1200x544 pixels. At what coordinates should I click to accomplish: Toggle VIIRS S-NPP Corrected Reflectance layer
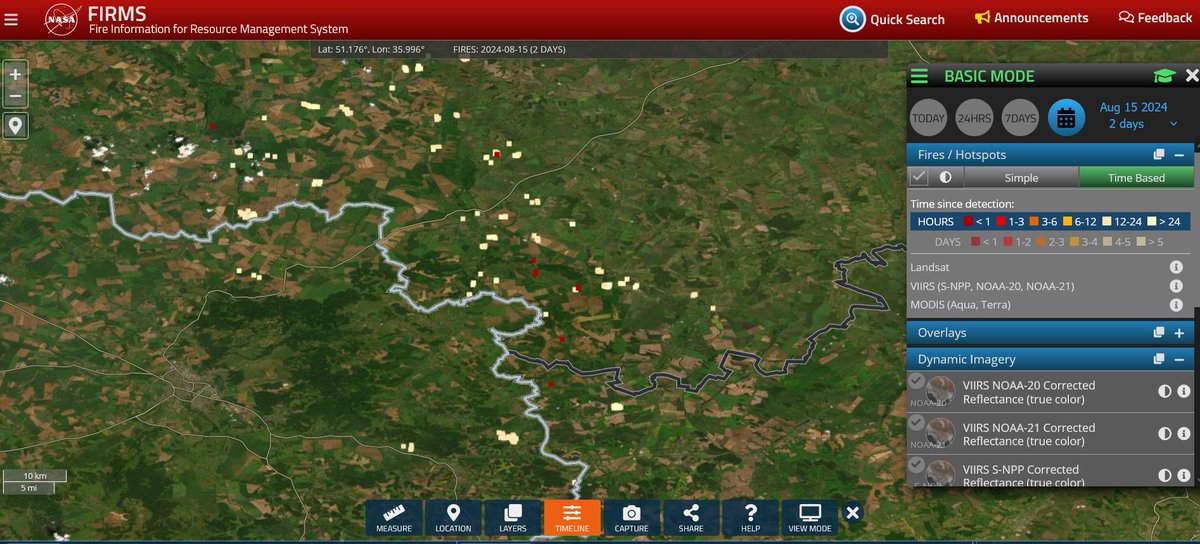pos(916,465)
